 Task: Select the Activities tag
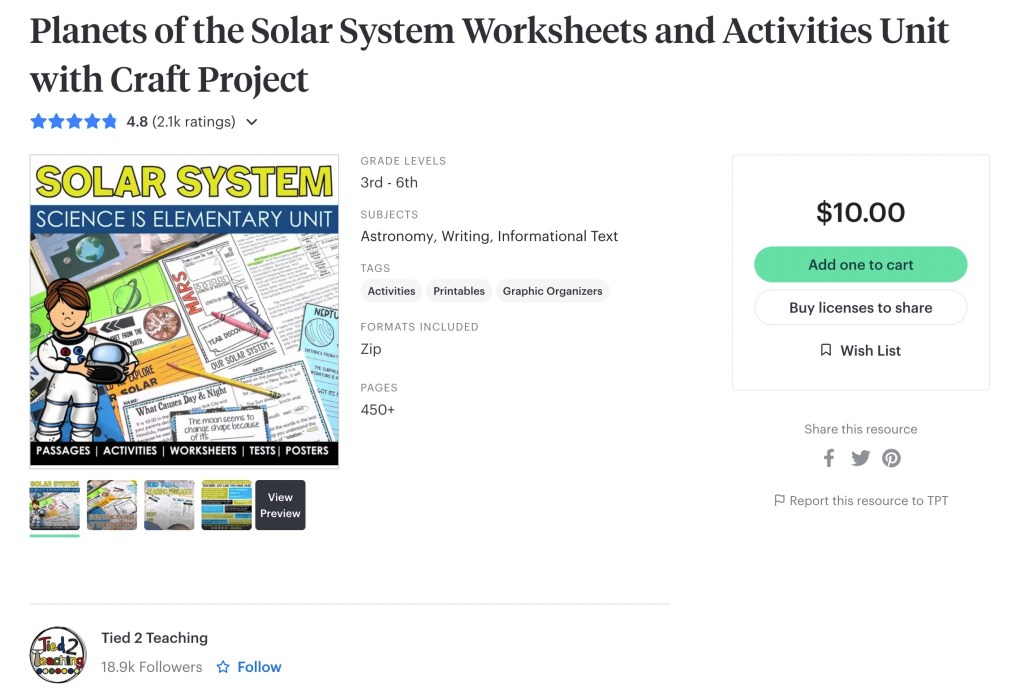(x=391, y=291)
